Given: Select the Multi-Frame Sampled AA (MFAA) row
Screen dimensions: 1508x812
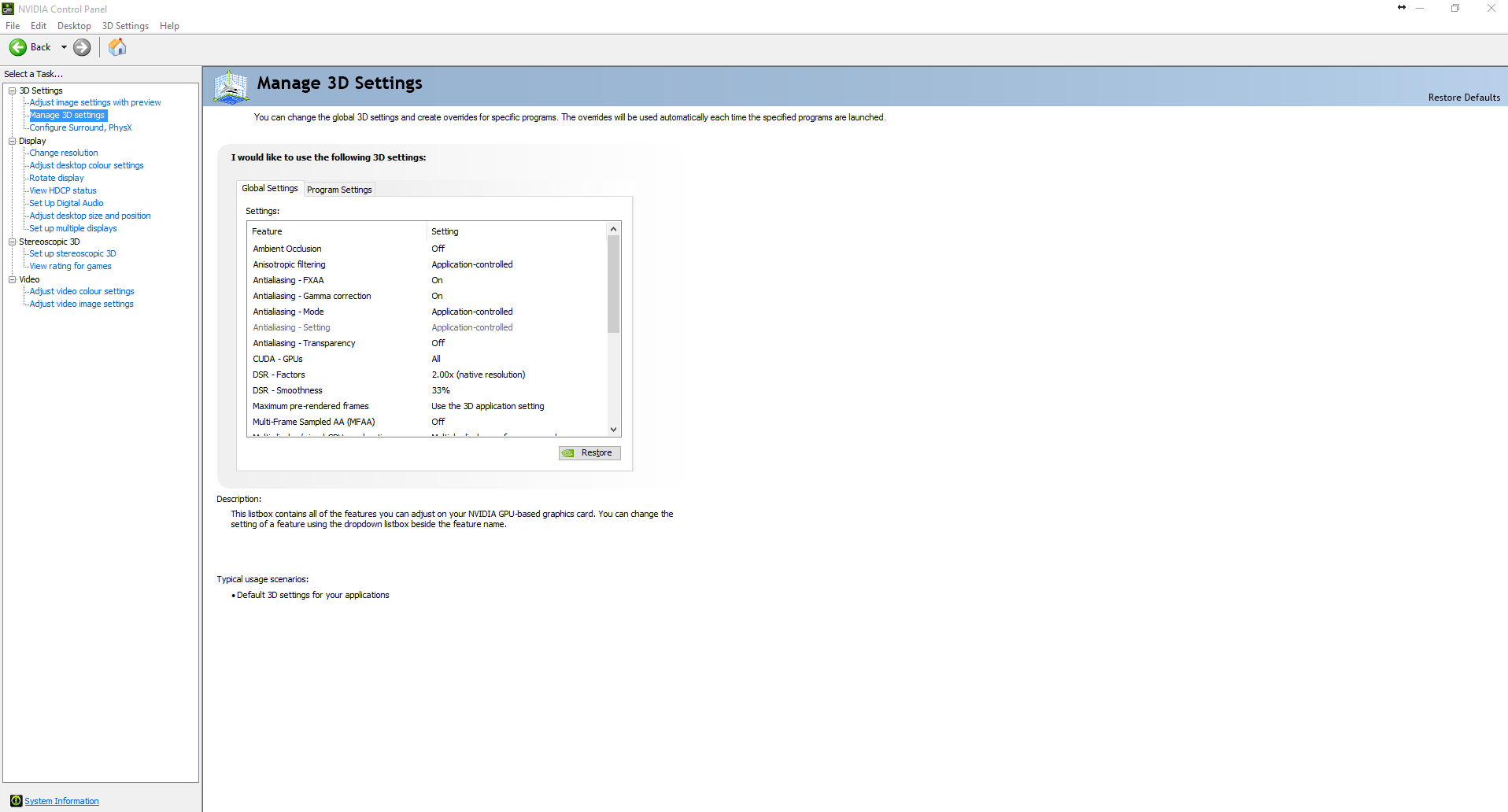Looking at the screenshot, I should 427,422.
